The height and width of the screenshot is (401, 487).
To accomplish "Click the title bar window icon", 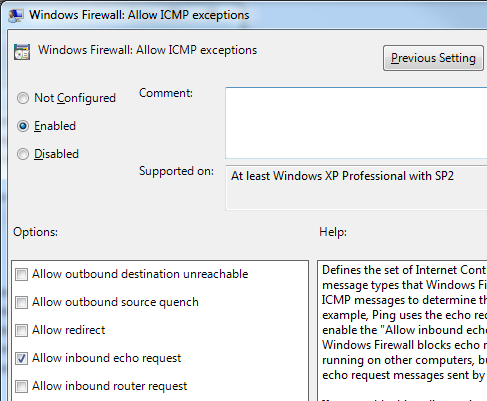I will coord(16,15).
